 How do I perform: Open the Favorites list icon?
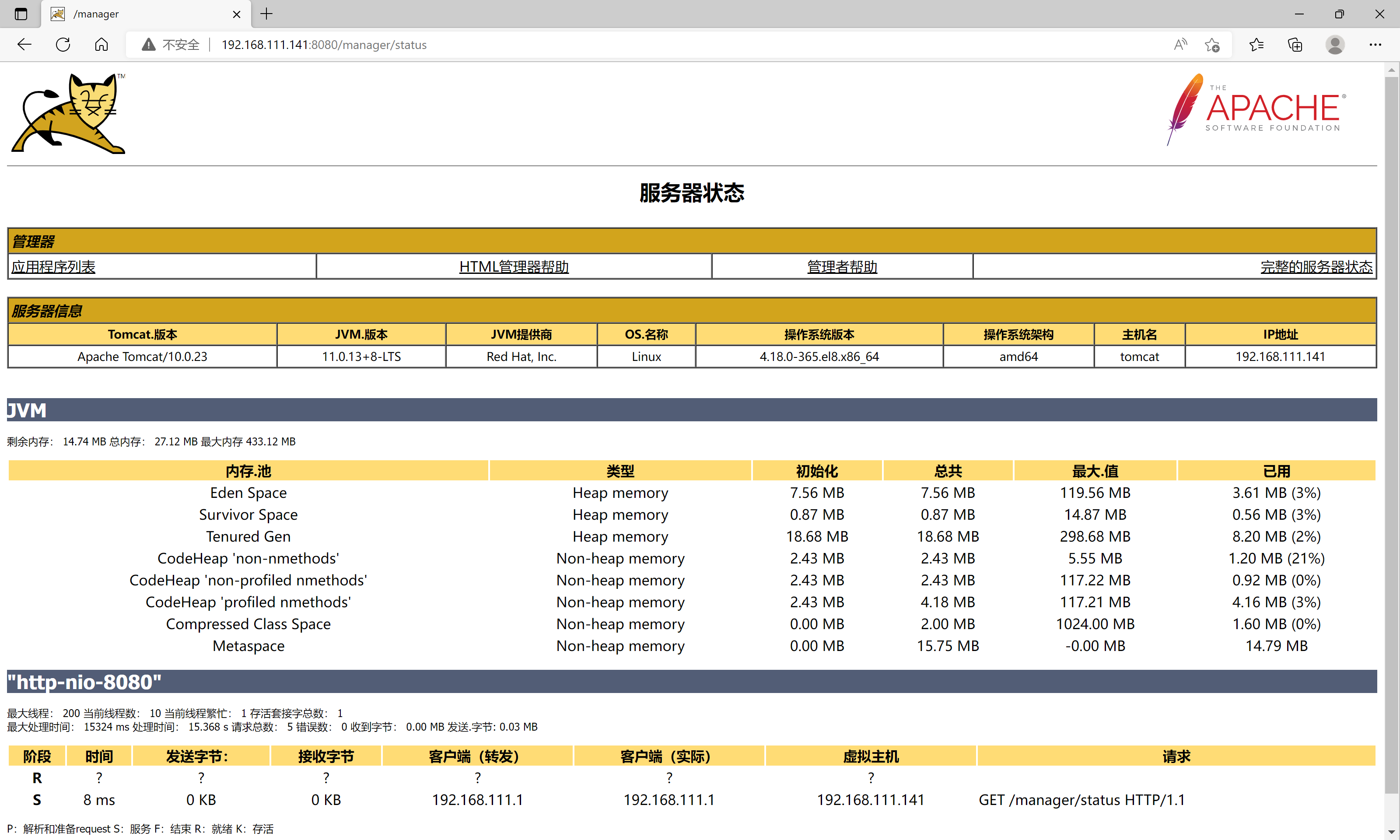pos(1256,45)
